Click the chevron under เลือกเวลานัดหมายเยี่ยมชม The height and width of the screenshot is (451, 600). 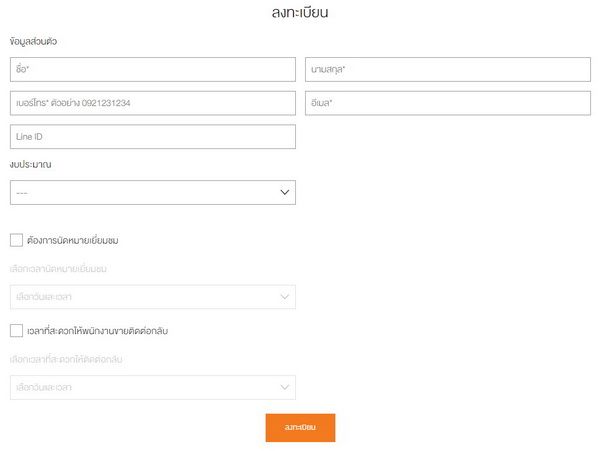(x=284, y=297)
